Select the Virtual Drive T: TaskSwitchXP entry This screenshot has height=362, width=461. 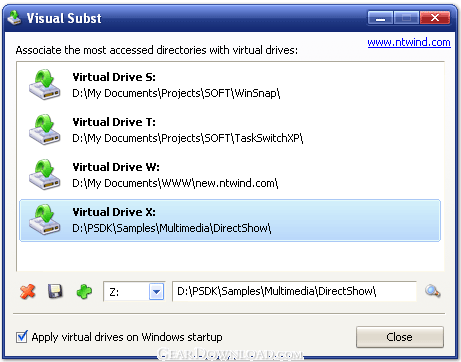tap(230, 130)
